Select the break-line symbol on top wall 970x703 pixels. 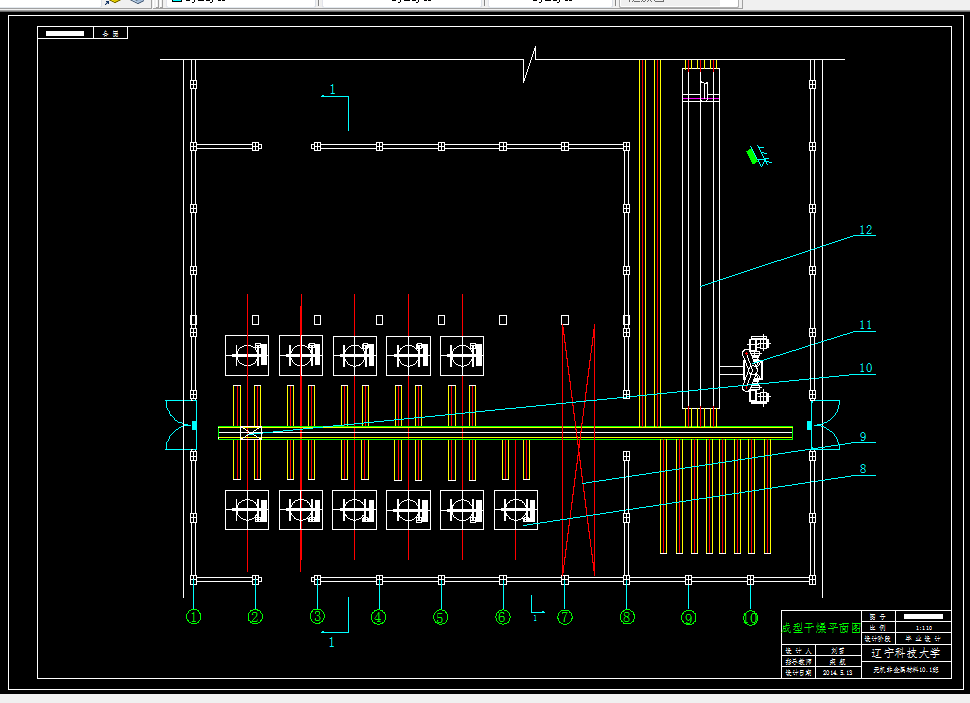(530, 64)
